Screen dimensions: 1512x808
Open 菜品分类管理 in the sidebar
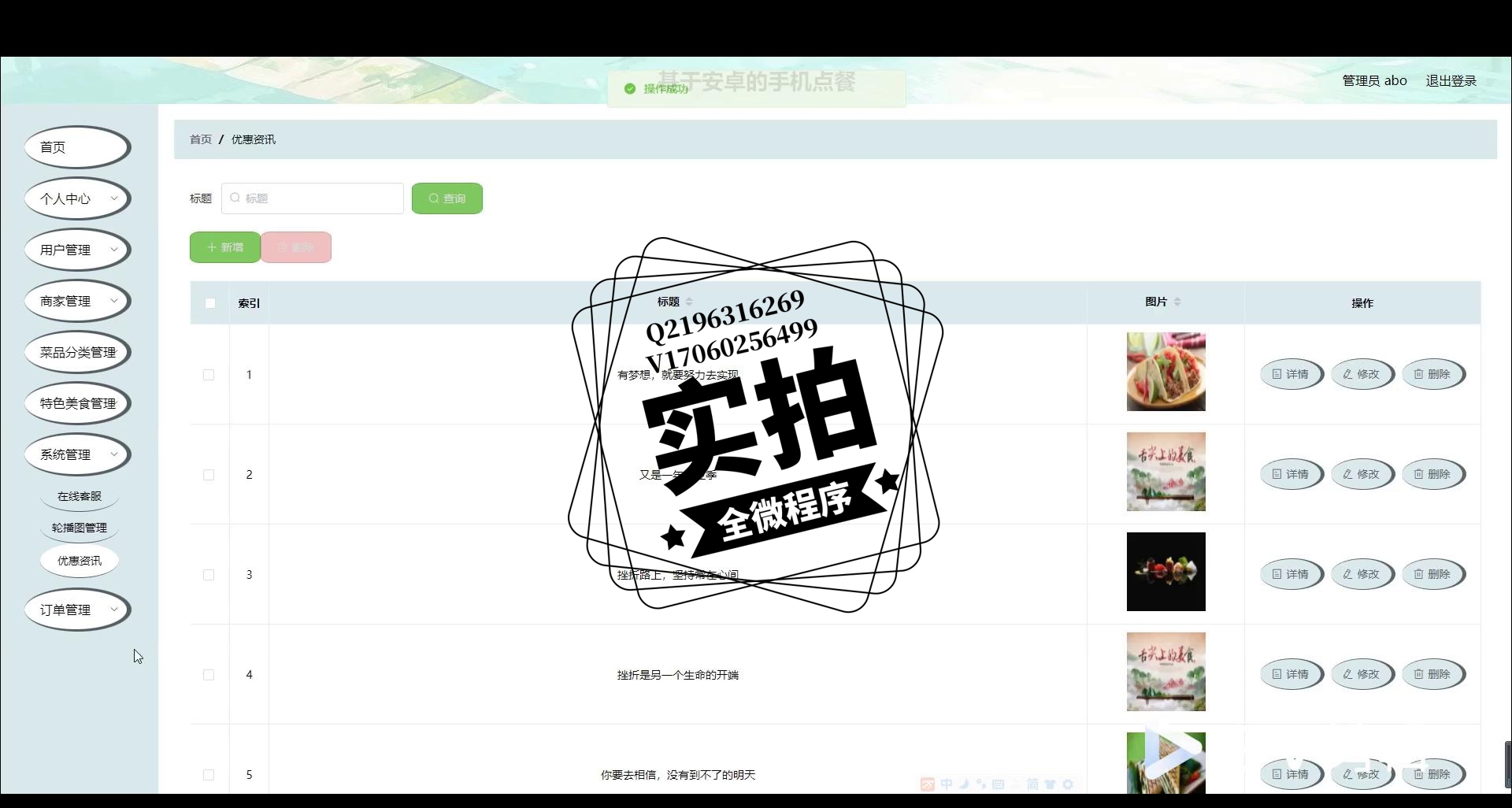77,352
